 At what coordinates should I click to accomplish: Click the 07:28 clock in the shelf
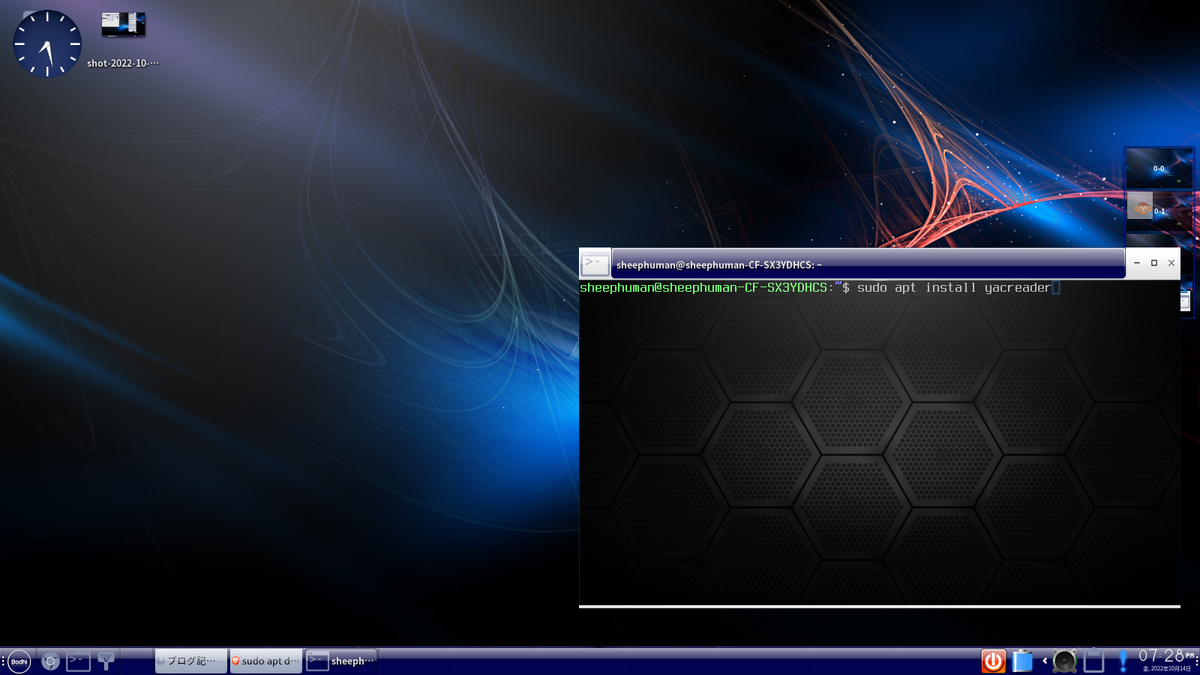click(x=1165, y=660)
